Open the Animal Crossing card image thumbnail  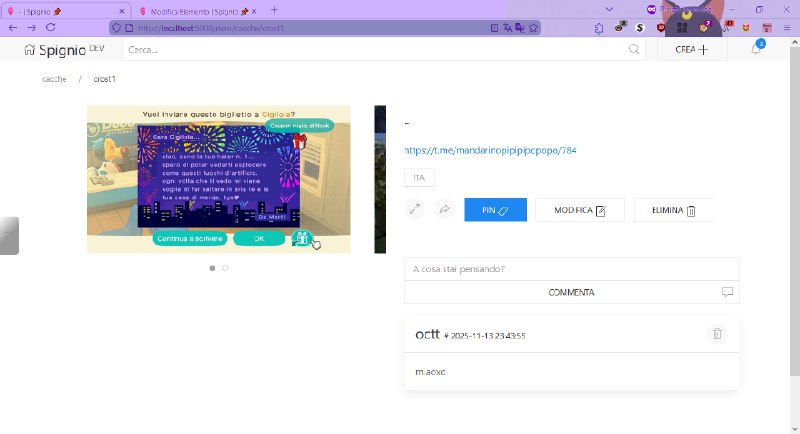[219, 179]
